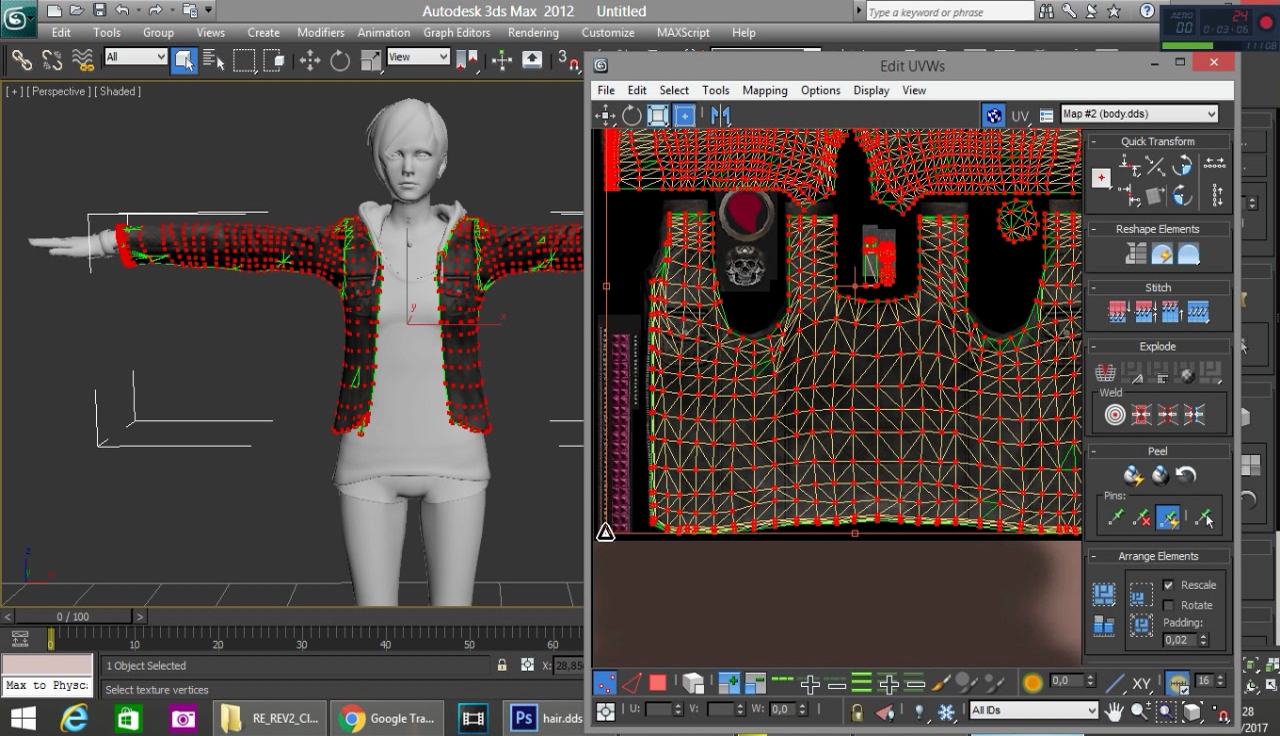1280x736 pixels.
Task: Toggle the highlighted Auto Pin Moved Vertices button
Action: pyautogui.click(x=1167, y=518)
